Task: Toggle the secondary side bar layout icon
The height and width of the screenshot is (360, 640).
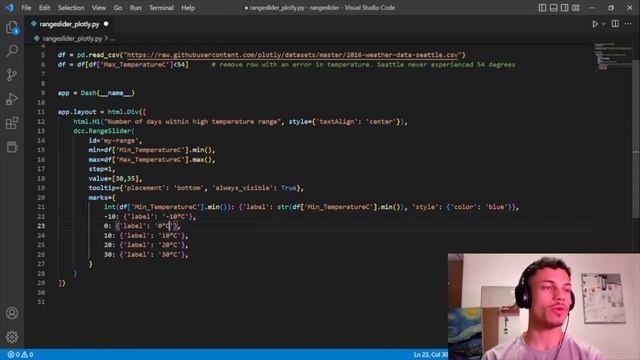Action: pos(564,8)
